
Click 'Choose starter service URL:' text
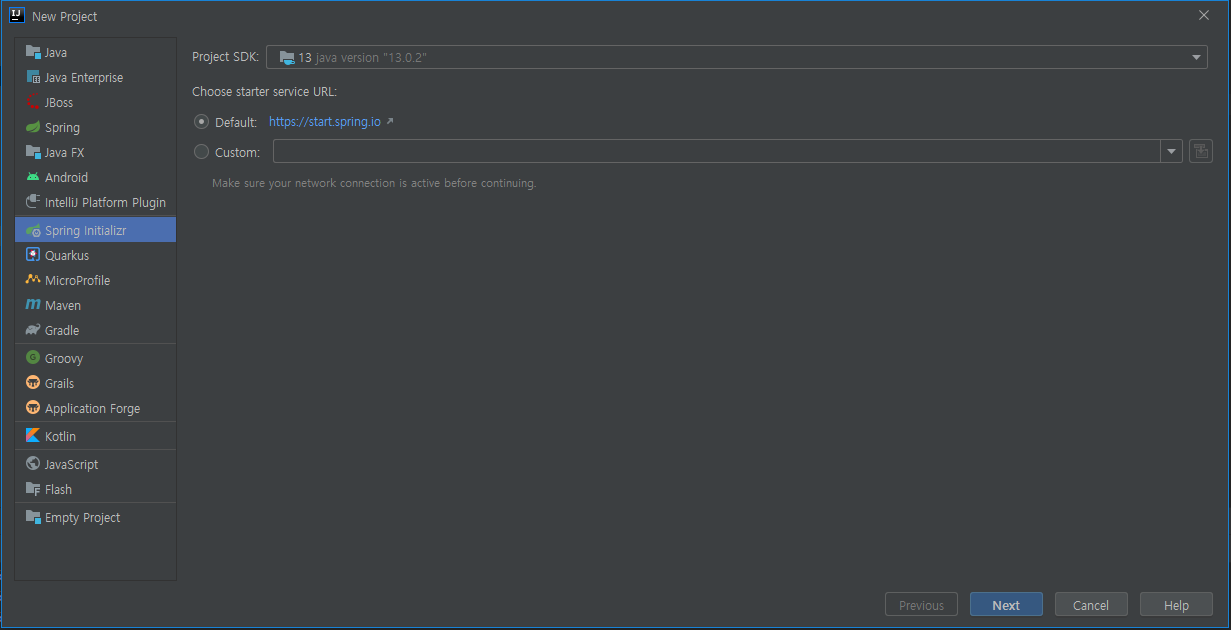pos(264,92)
